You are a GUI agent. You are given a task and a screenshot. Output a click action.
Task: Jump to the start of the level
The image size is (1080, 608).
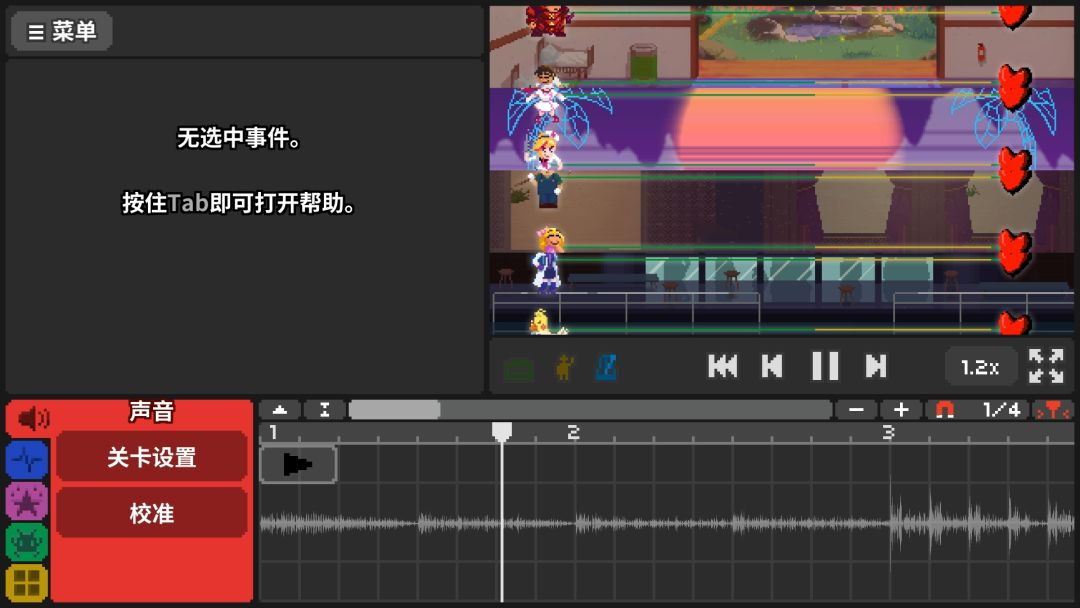coord(722,367)
